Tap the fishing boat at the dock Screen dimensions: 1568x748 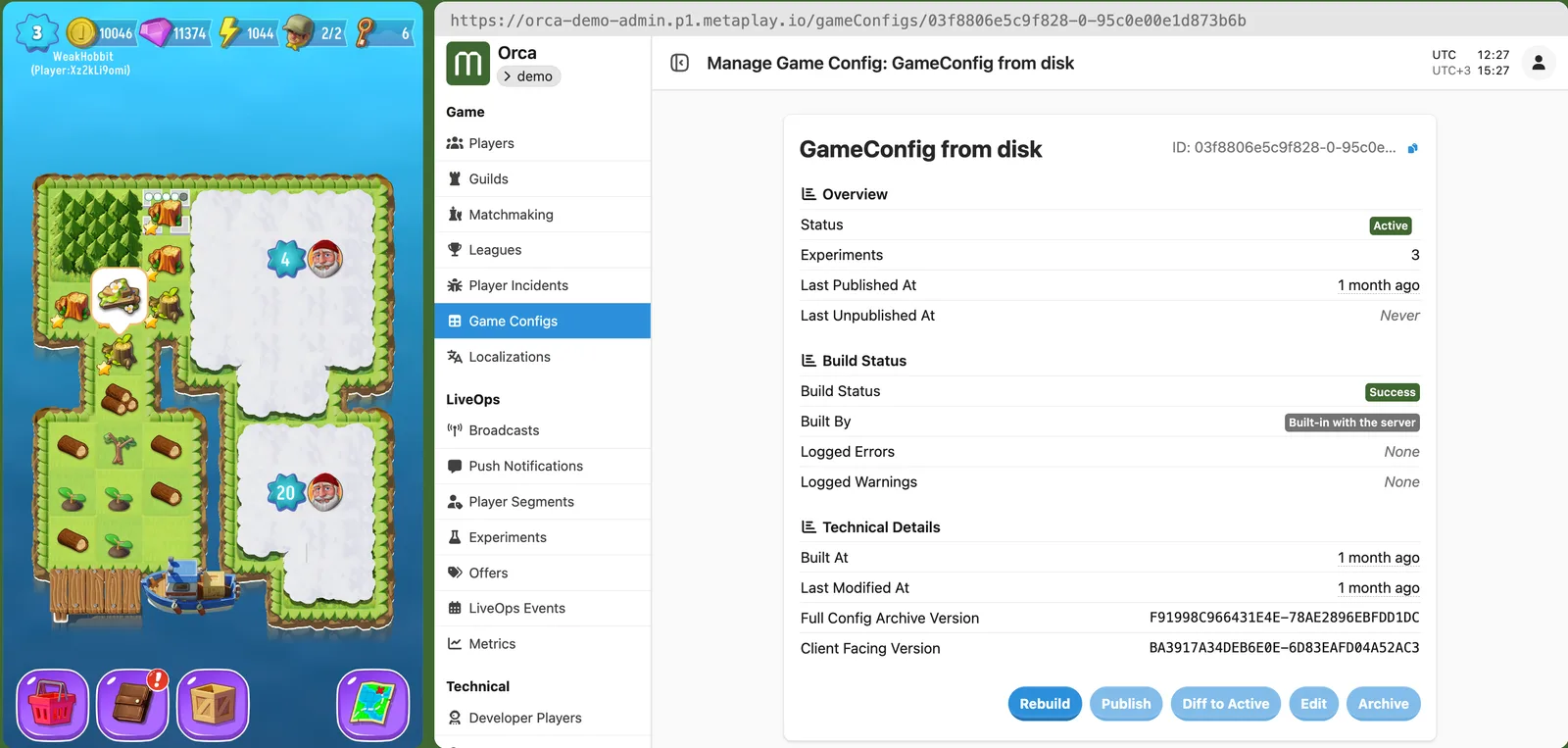click(190, 586)
